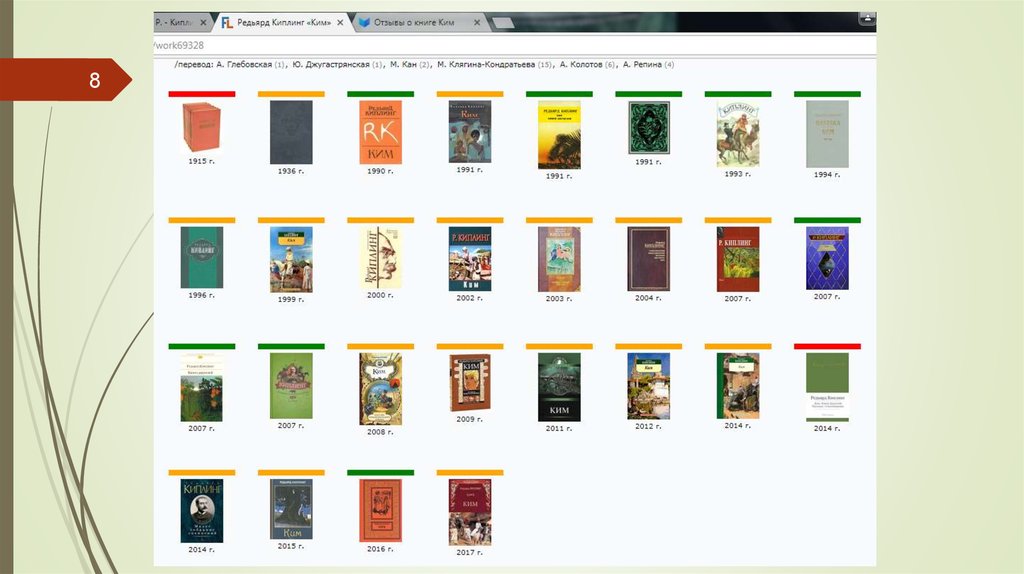Viewport: 1024px width, 574px height.
Task: Close the 'Редьярд Киплинг «Ким»' tab
Action: pos(340,22)
